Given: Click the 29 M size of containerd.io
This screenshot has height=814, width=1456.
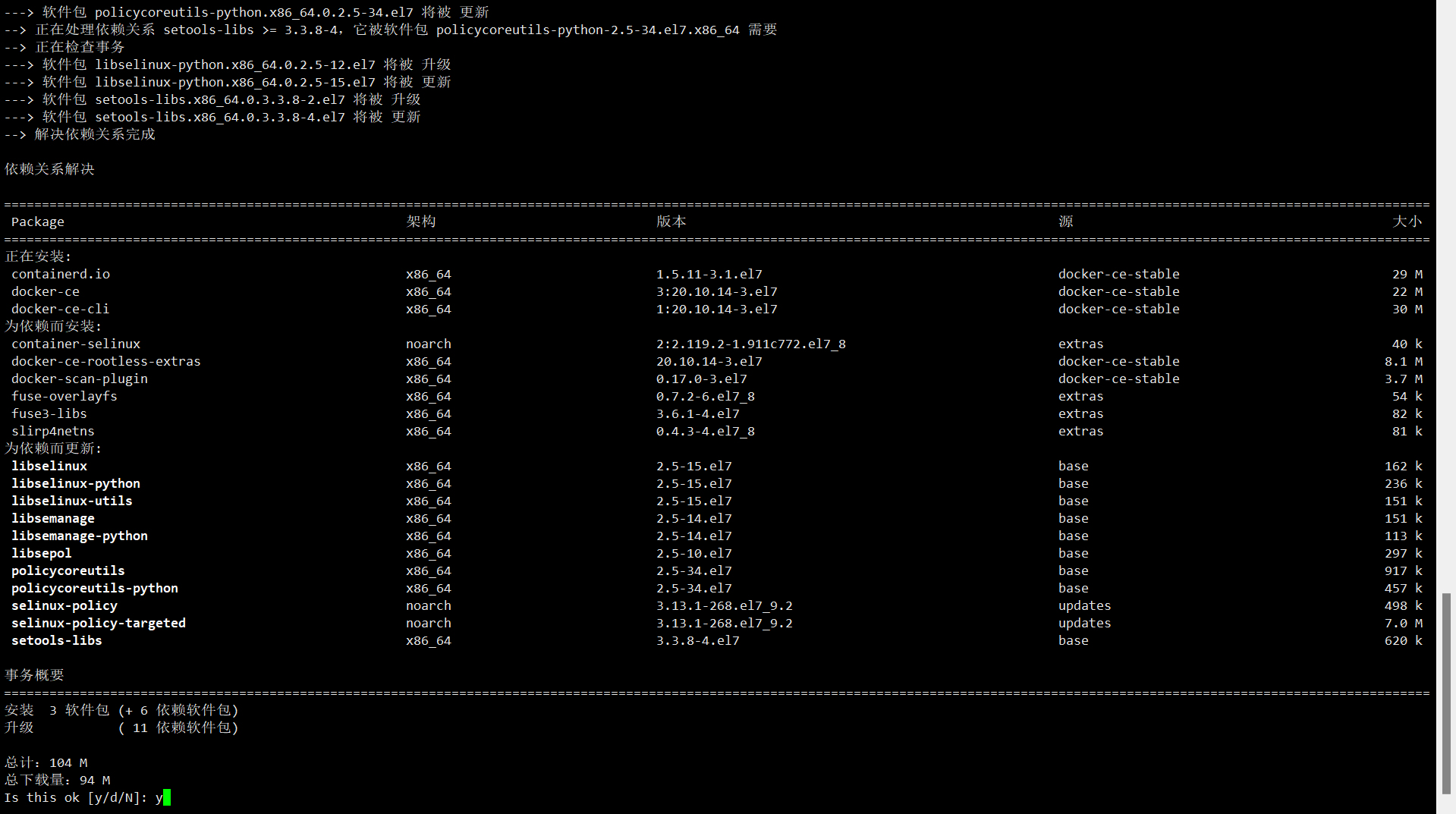Looking at the screenshot, I should pyautogui.click(x=1407, y=274).
